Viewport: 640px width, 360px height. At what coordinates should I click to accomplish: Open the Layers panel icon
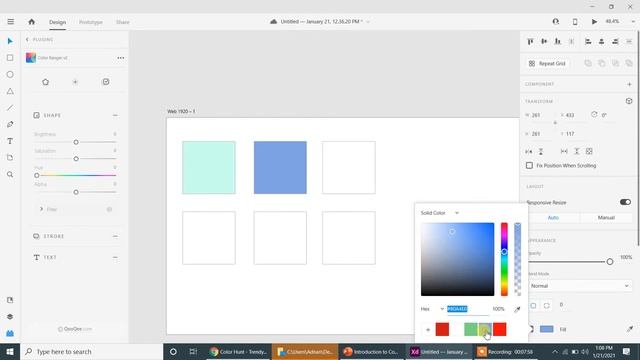[x=10, y=317]
